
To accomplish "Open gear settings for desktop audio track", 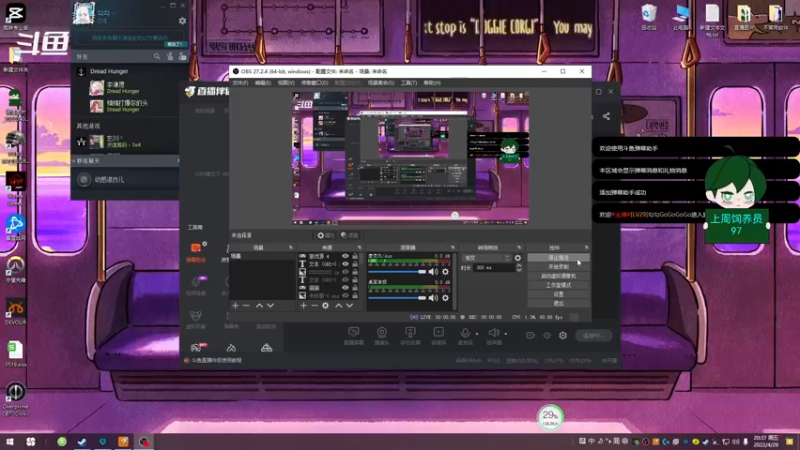I will click(445, 298).
